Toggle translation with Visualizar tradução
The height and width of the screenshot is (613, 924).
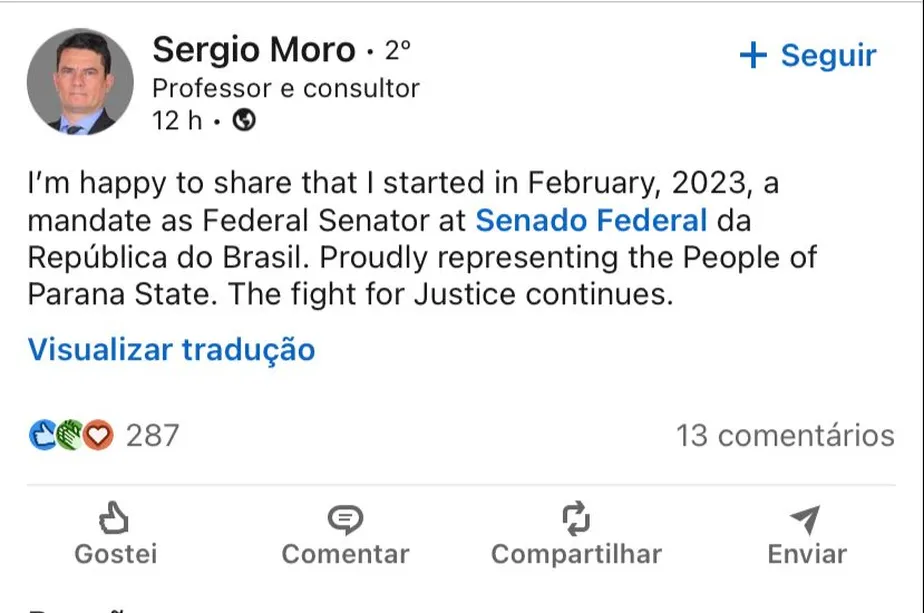[172, 350]
